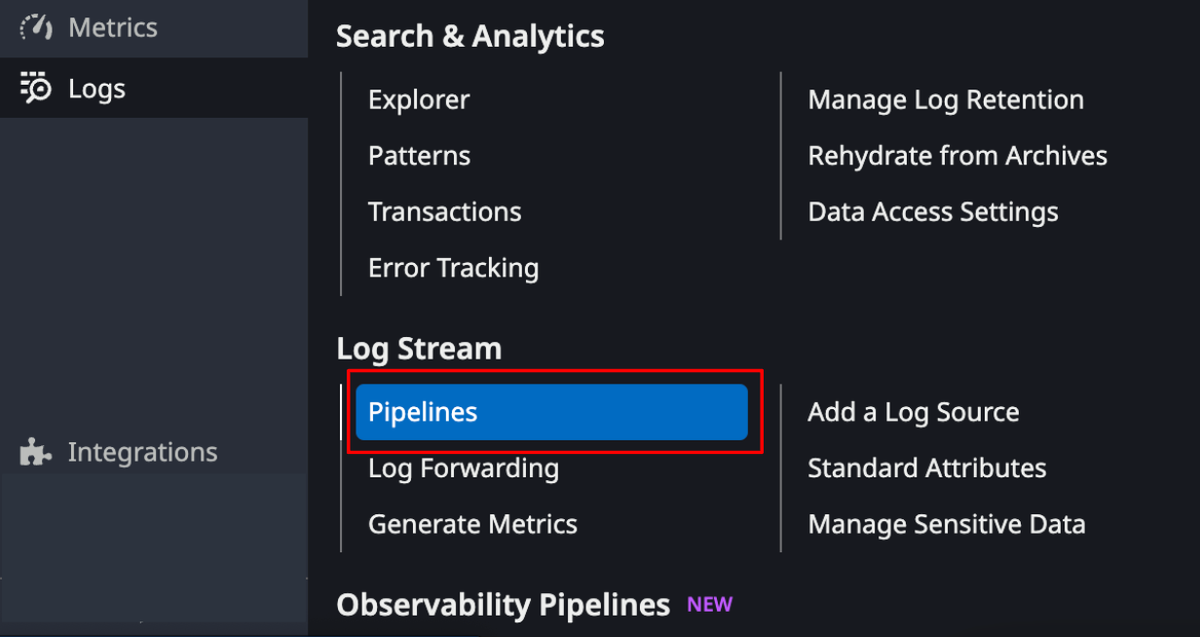
Task: Select the Logs magnifying glass icon
Action: (33, 88)
